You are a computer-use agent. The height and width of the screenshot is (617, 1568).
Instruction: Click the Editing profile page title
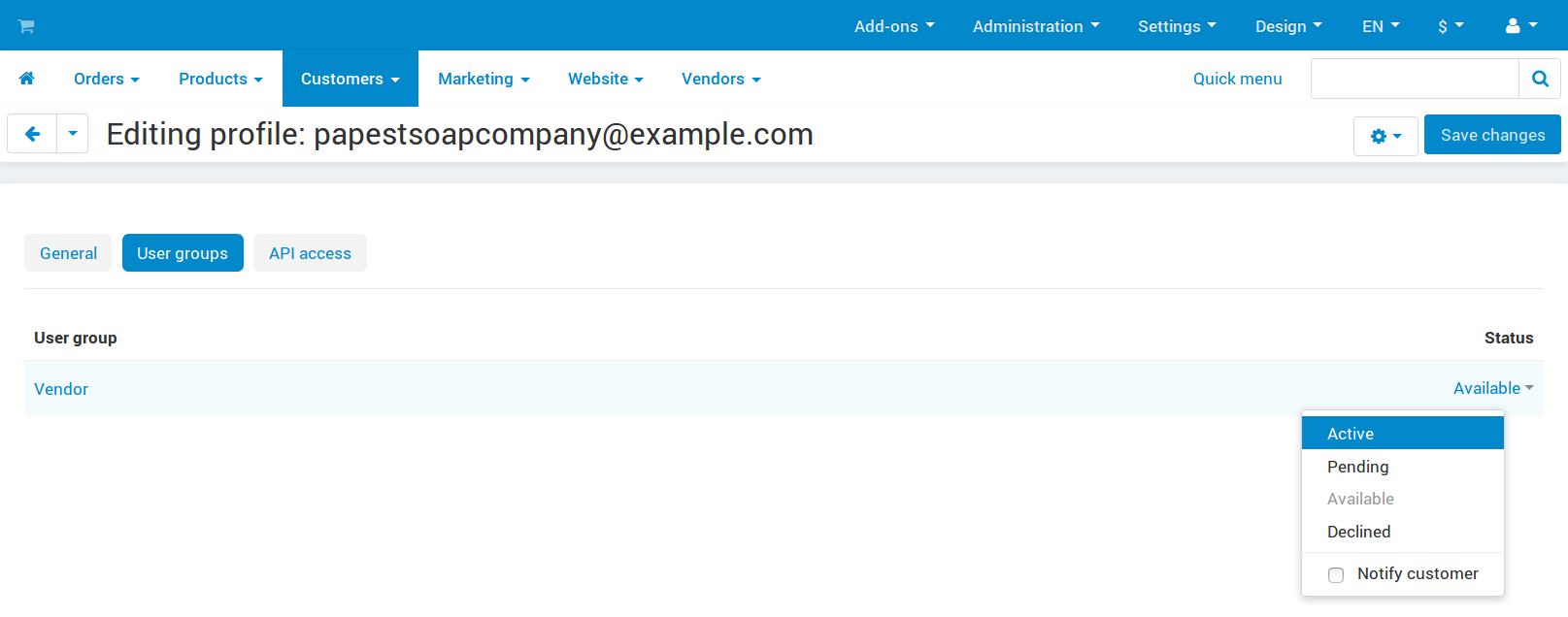[460, 134]
